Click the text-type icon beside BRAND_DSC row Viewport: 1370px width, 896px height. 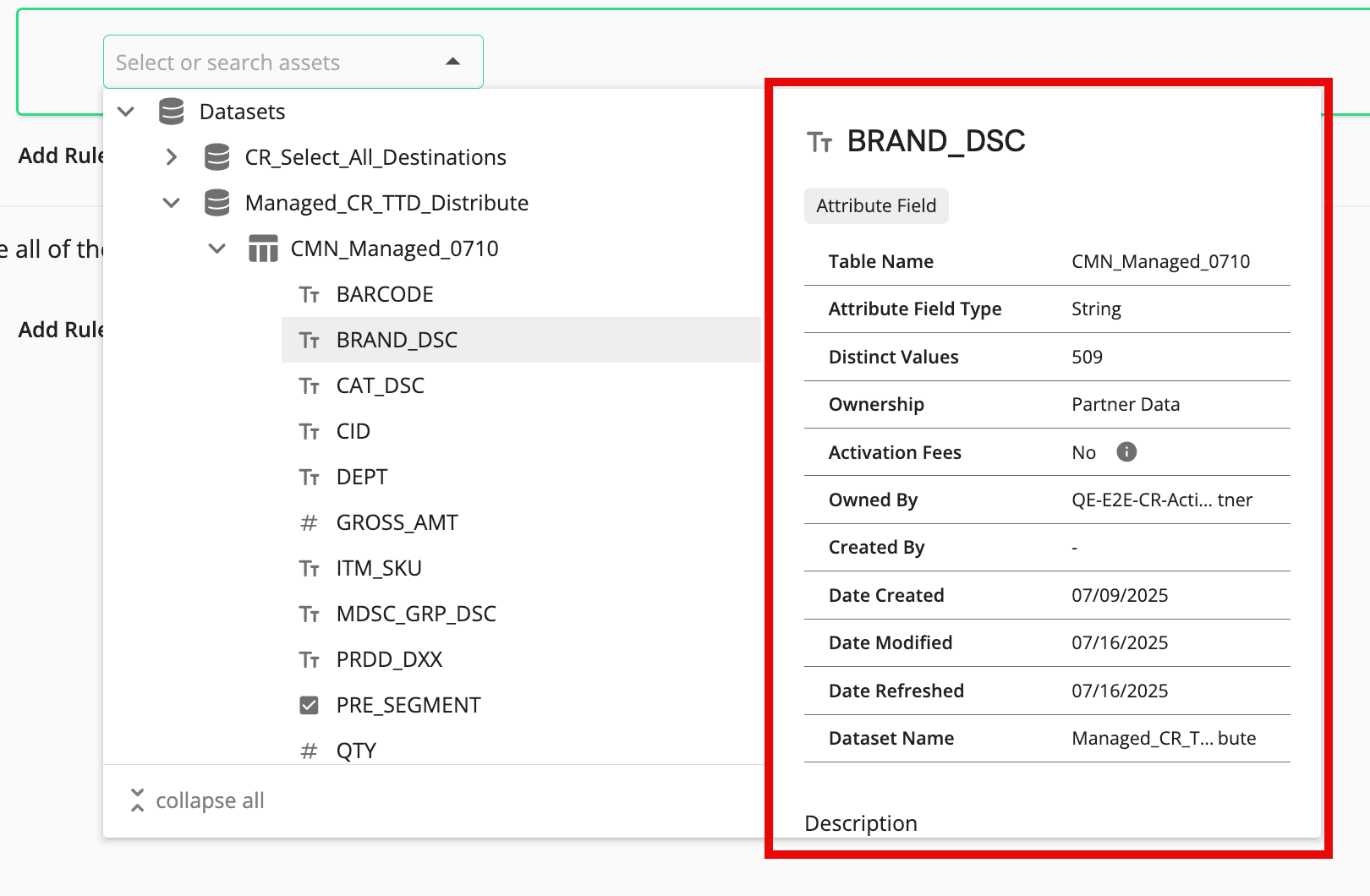(309, 340)
